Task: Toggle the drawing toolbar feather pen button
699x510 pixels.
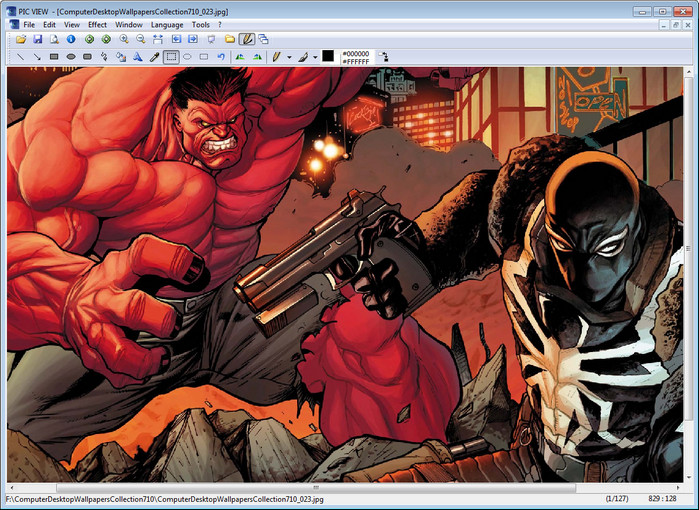Action: coord(247,39)
